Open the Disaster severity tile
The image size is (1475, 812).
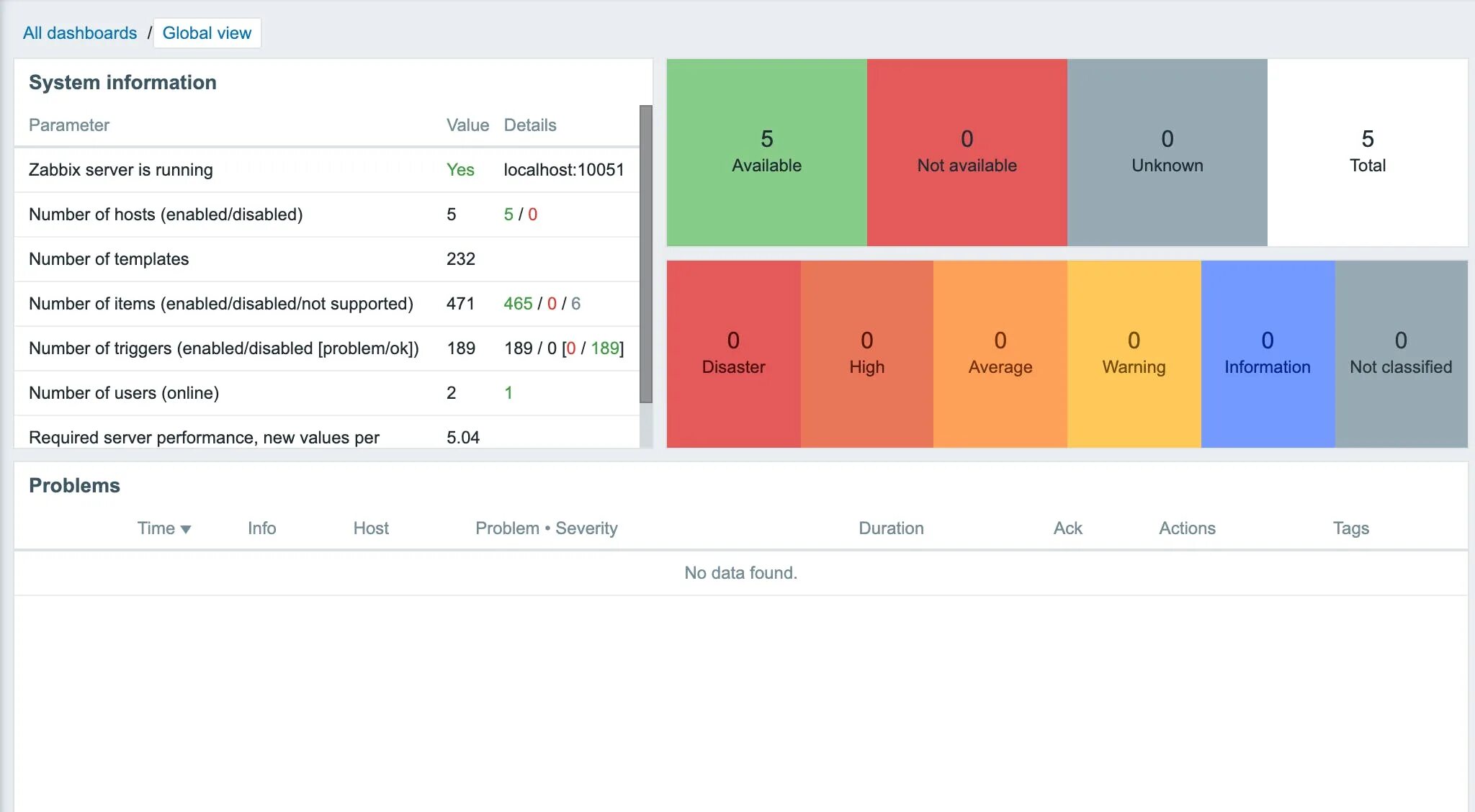pos(733,353)
